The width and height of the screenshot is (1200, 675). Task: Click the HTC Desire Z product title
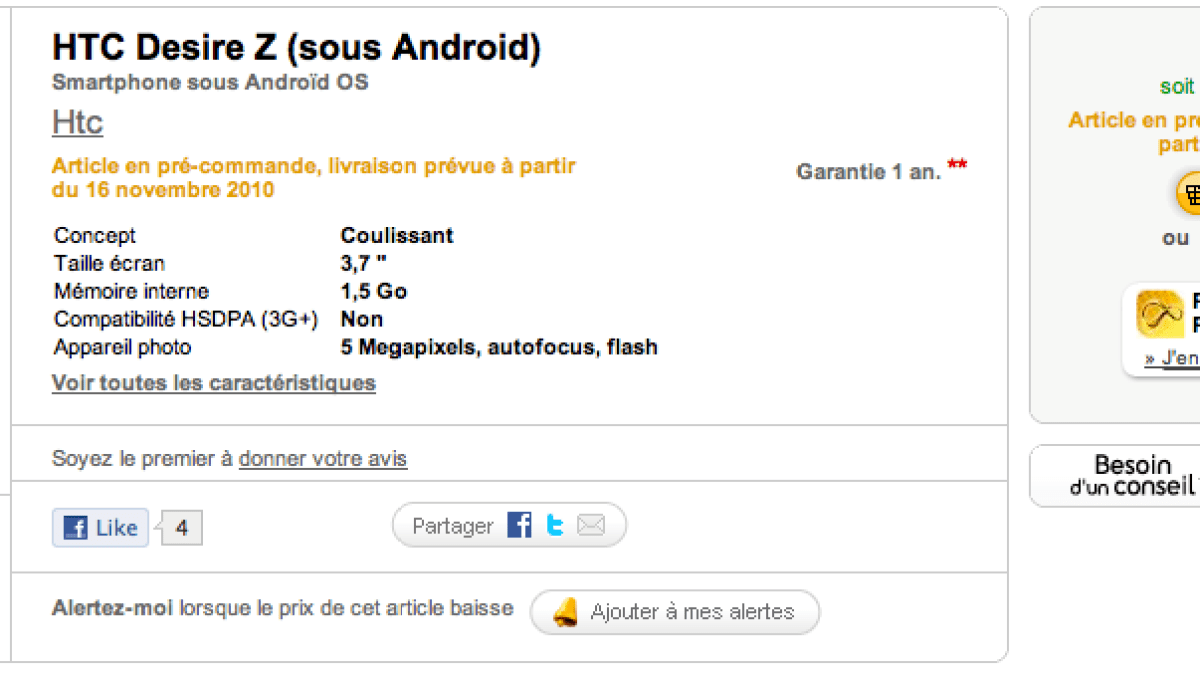click(x=296, y=47)
